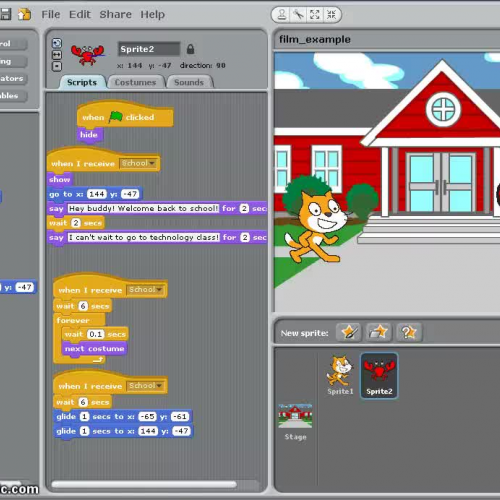This screenshot has width=500, height=500.
Task: Get a surprise sprite question mark icon
Action: tap(409, 332)
